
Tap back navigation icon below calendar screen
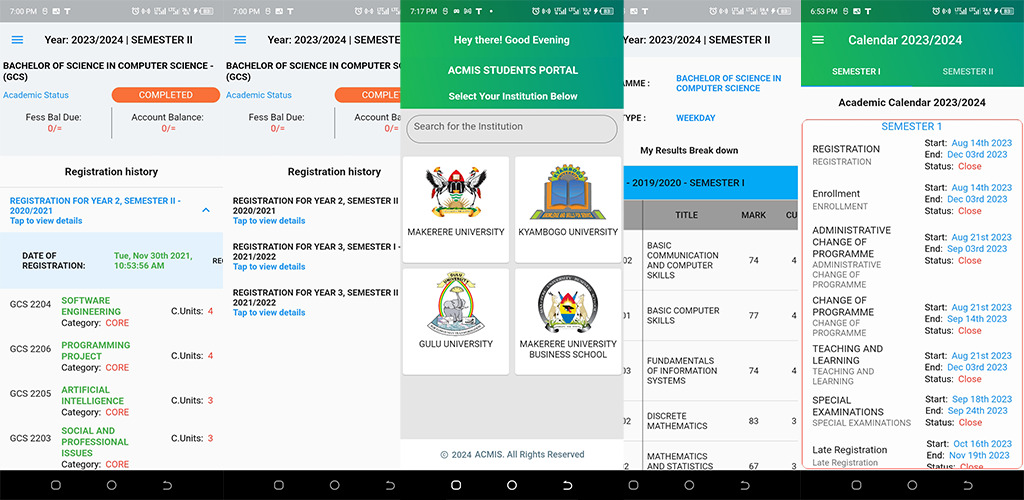click(x=967, y=485)
